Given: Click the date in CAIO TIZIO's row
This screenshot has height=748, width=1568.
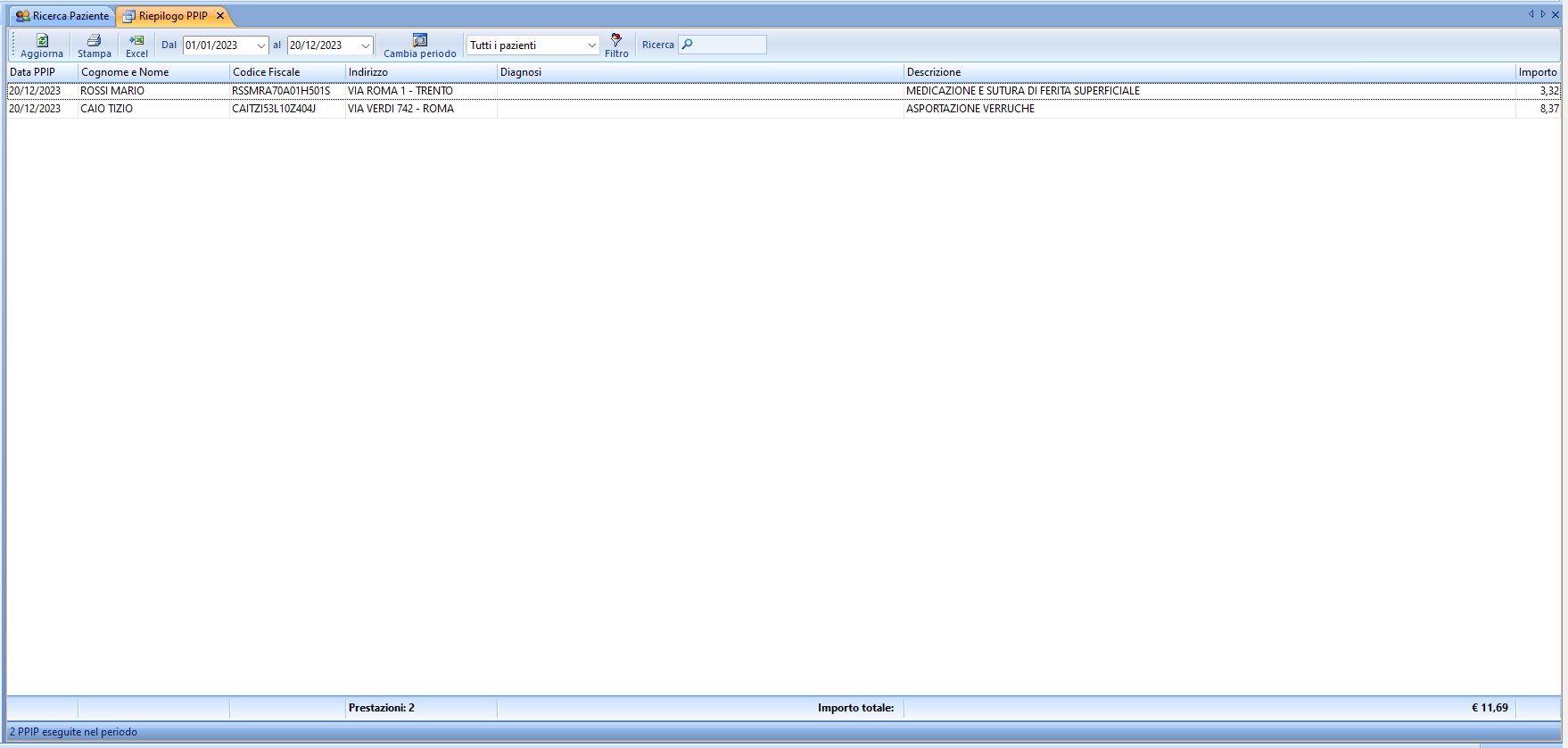Looking at the screenshot, I should coord(35,109).
